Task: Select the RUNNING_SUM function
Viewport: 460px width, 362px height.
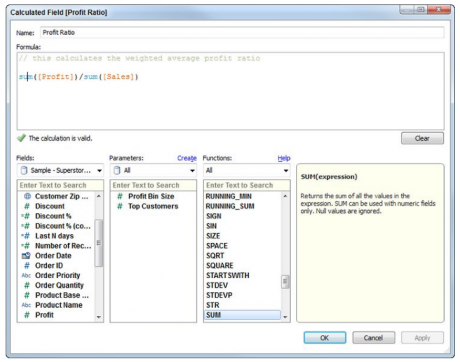Action: [x=230, y=206]
